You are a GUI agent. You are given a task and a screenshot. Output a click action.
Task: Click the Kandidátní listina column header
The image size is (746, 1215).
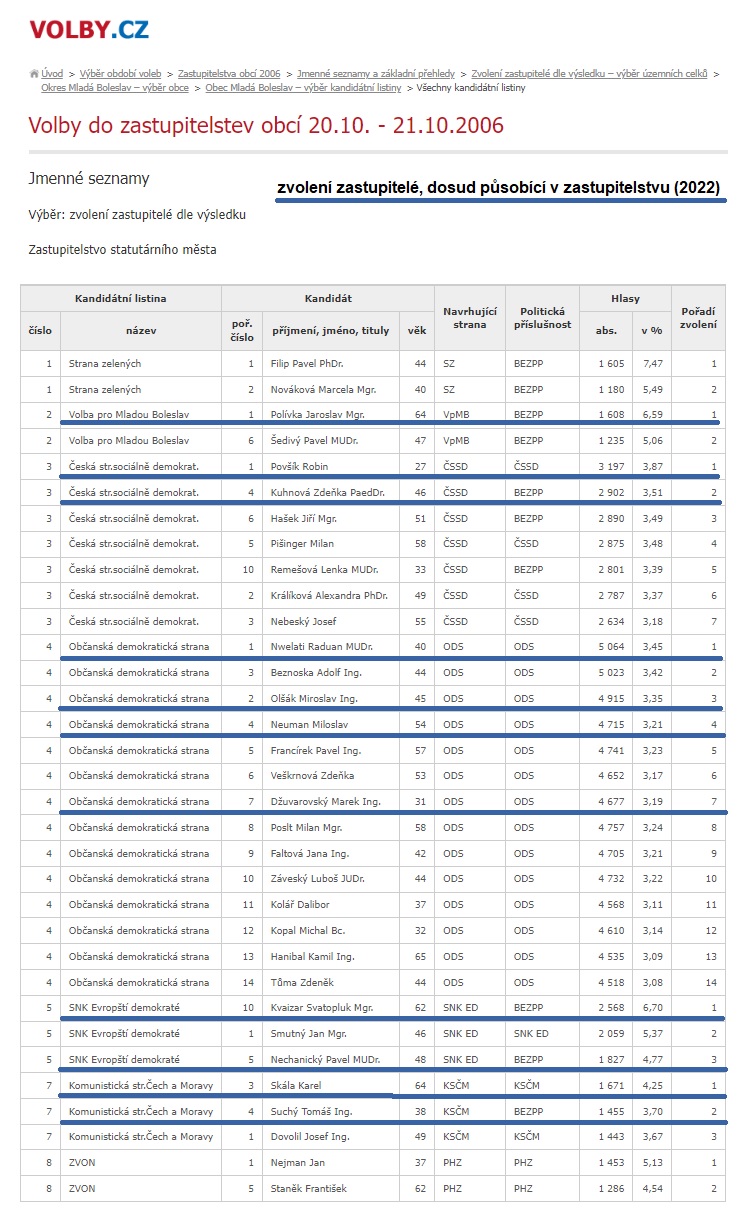tap(121, 298)
